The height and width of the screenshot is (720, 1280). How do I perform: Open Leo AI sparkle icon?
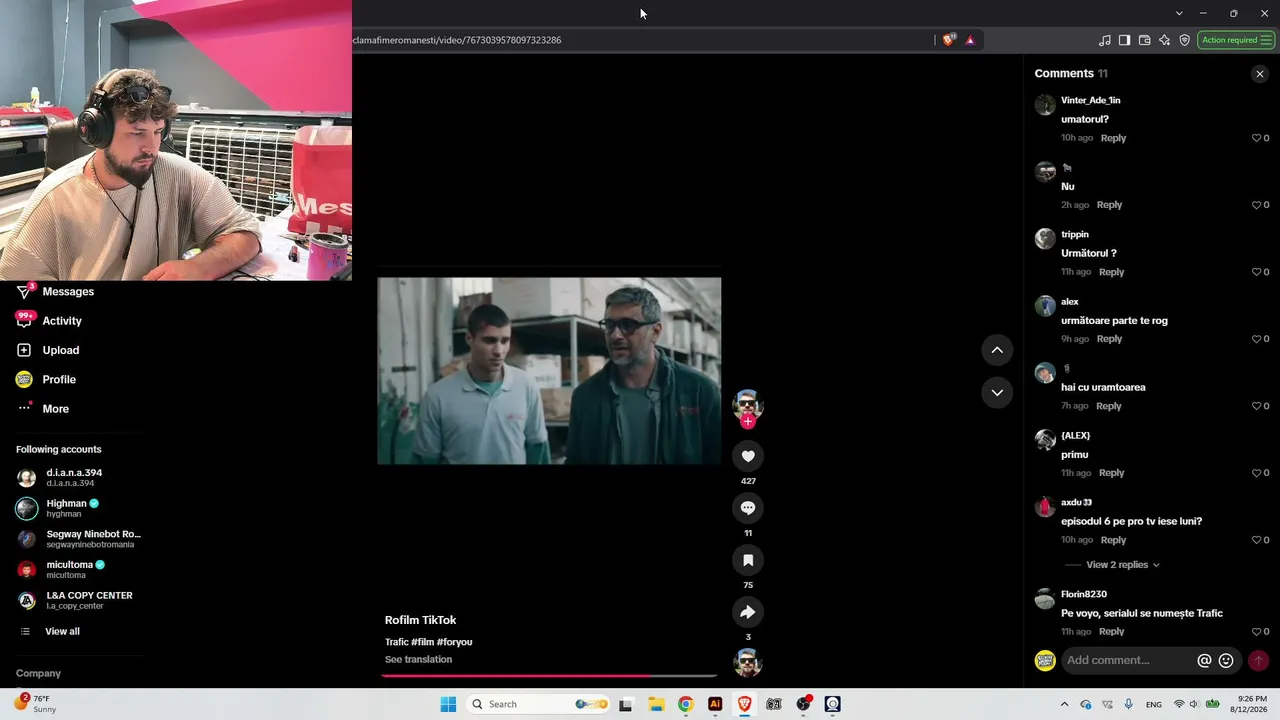coord(1164,40)
